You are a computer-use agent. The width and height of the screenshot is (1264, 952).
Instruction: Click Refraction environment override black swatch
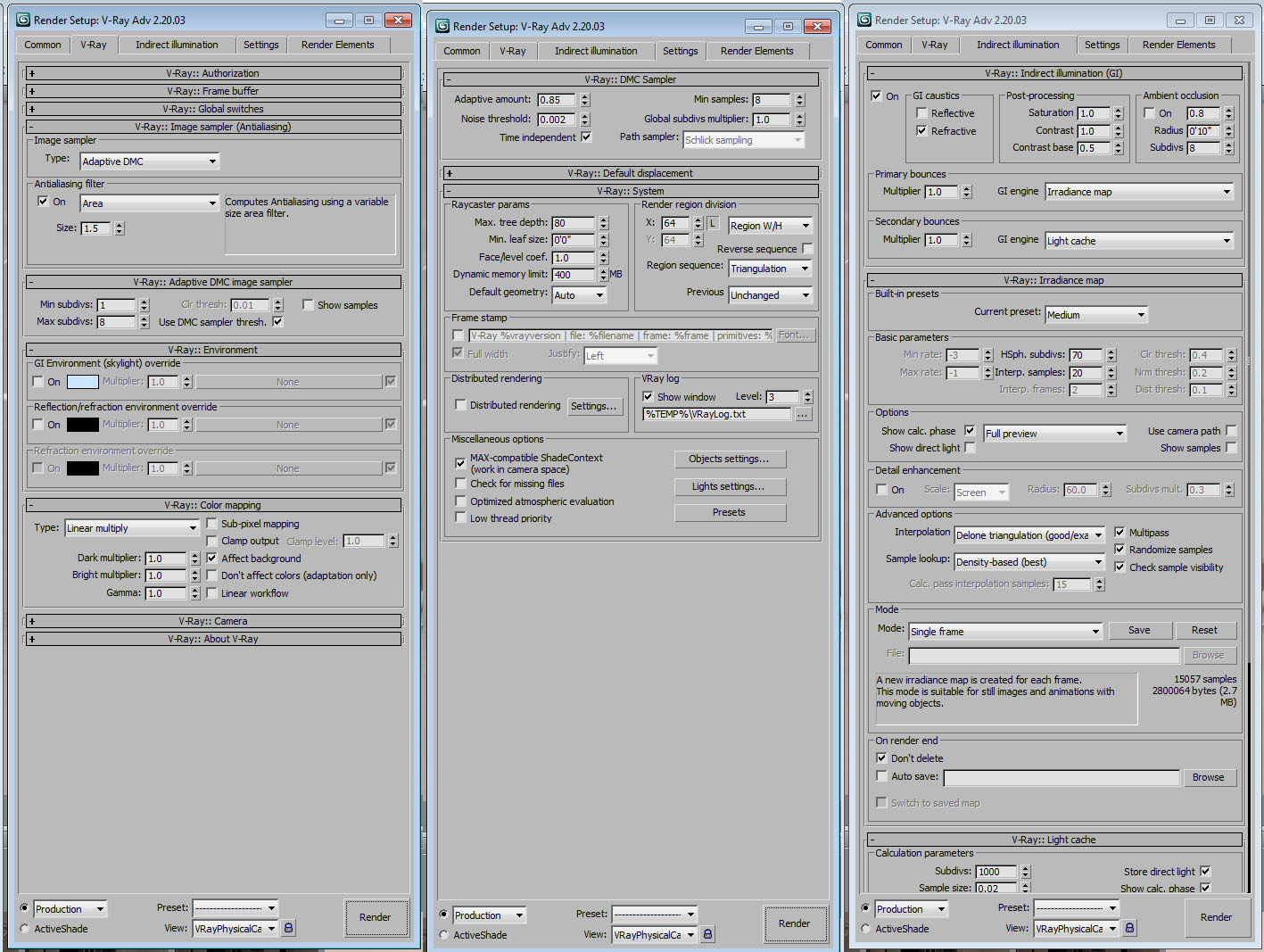coord(83,468)
